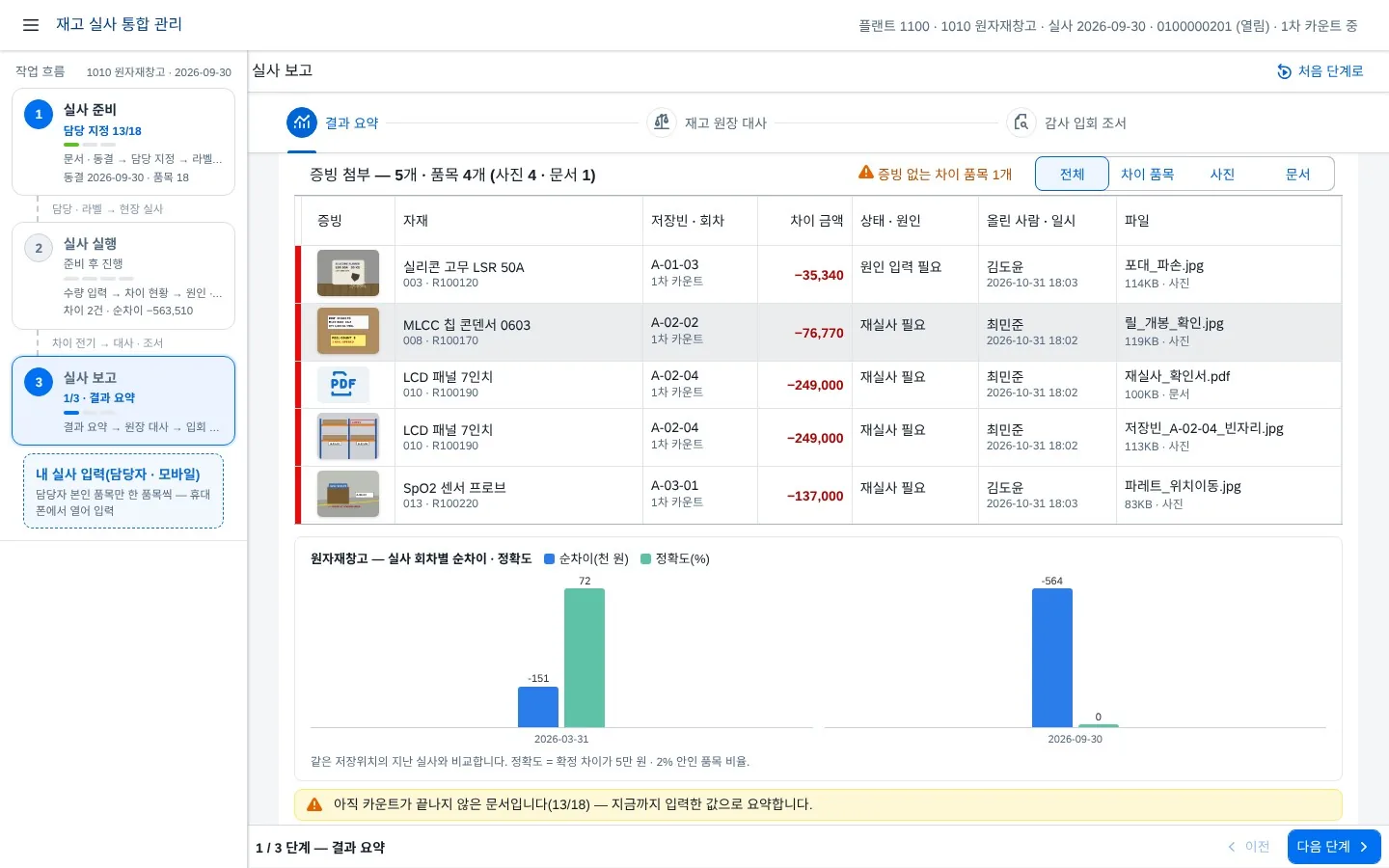Select the 사진 filter tab

coord(1222,174)
